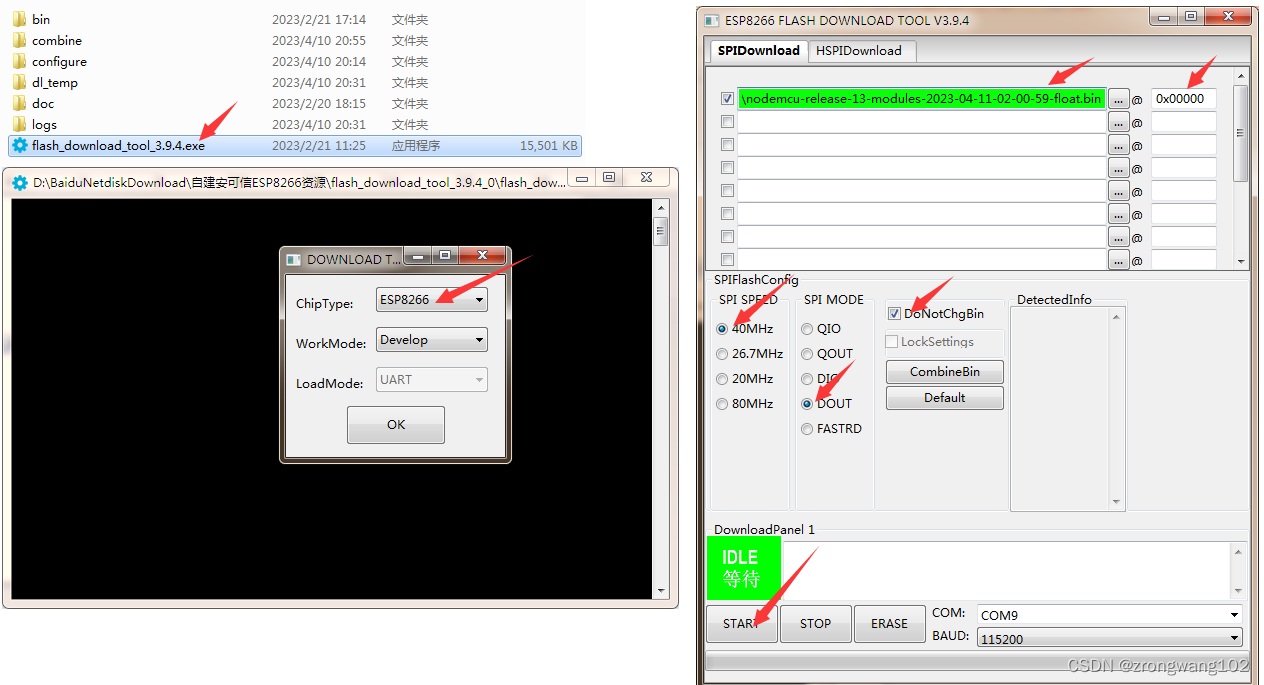Select the doc folder row name
Image resolution: width=1264 pixels, height=685 pixels.
coord(43,103)
